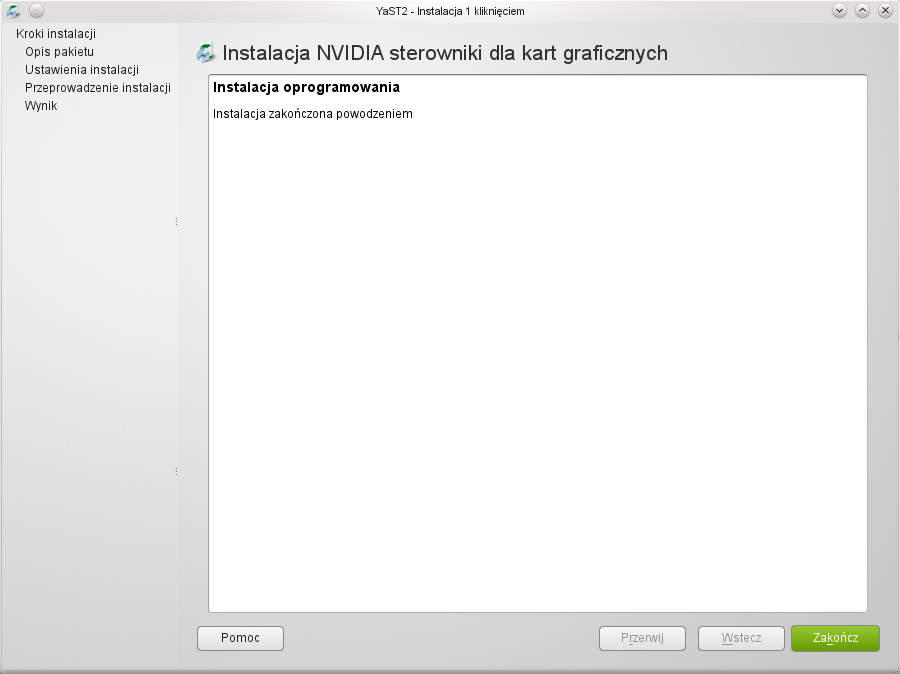This screenshot has height=674, width=900.
Task: Open the 'Ustawienia instalacji' step
Action: (81, 70)
